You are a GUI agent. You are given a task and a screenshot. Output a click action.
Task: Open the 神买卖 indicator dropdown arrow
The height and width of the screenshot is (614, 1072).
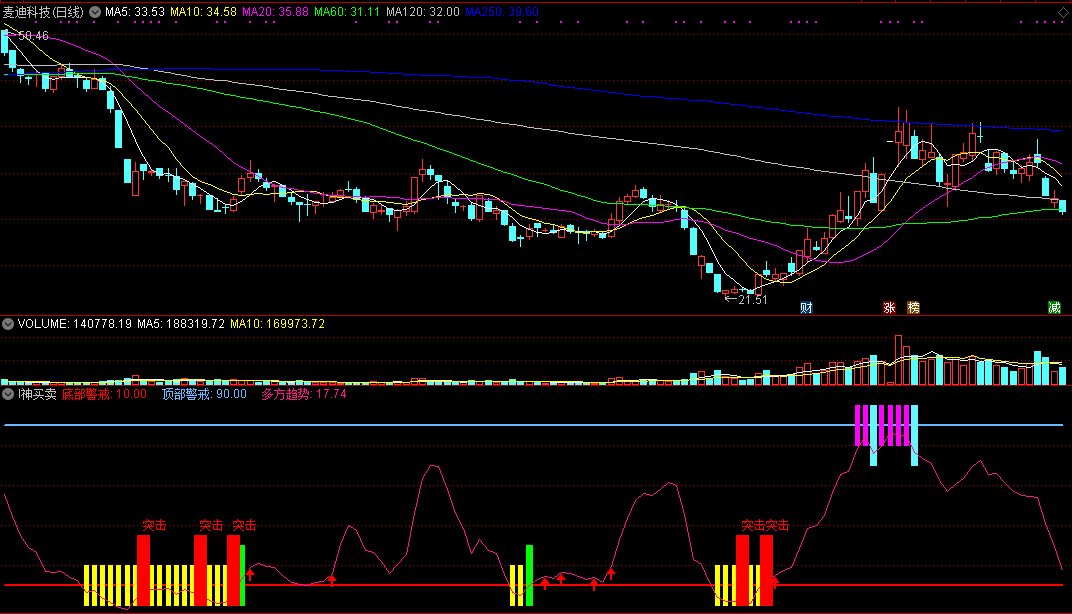[x=8, y=394]
